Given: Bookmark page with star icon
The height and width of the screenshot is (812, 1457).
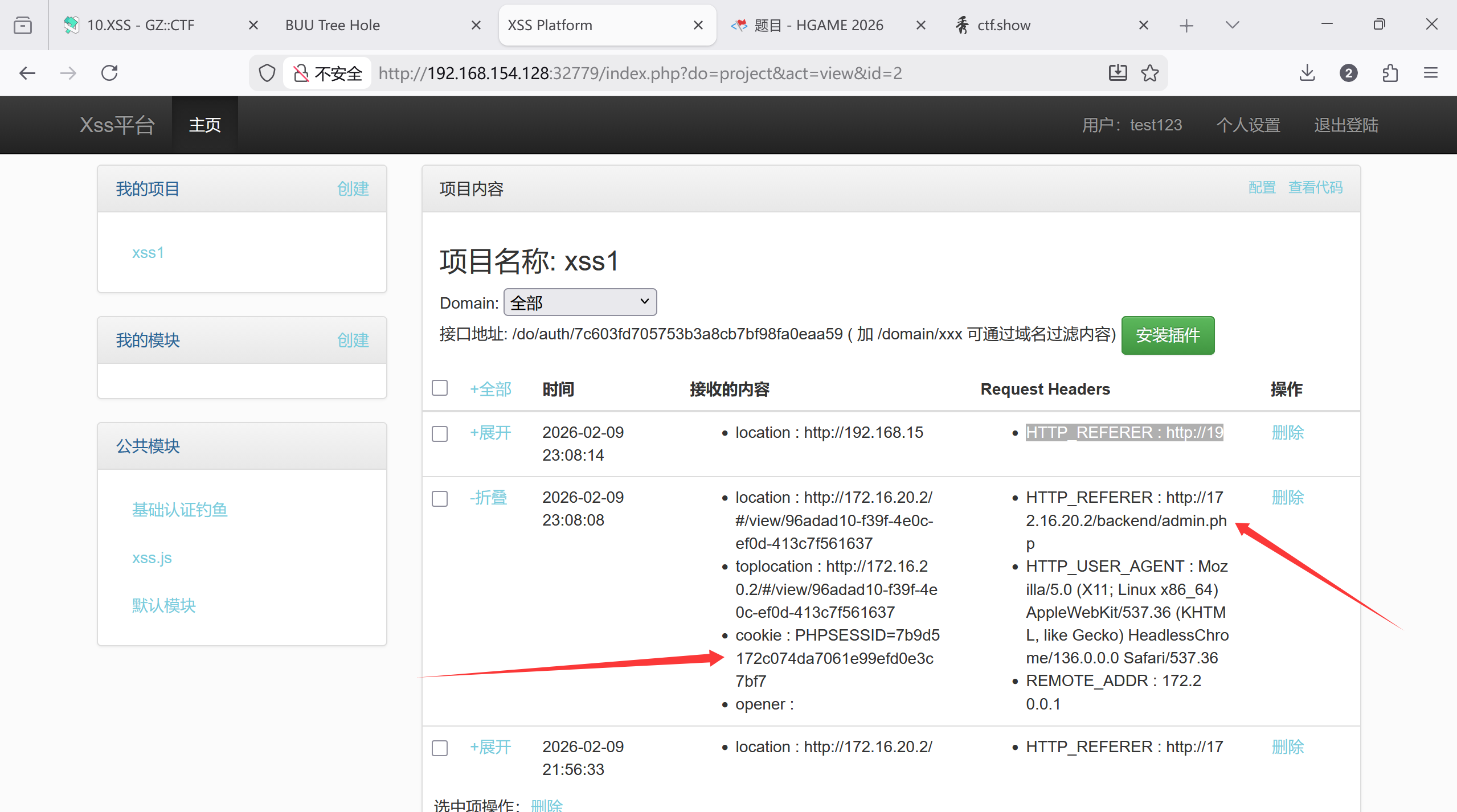Looking at the screenshot, I should point(1149,73).
